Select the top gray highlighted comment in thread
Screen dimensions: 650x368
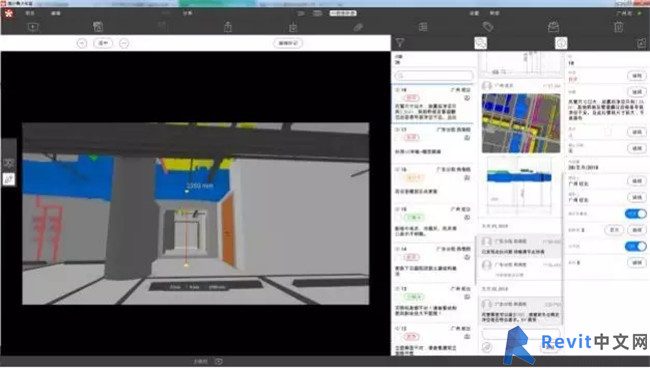coord(521,246)
